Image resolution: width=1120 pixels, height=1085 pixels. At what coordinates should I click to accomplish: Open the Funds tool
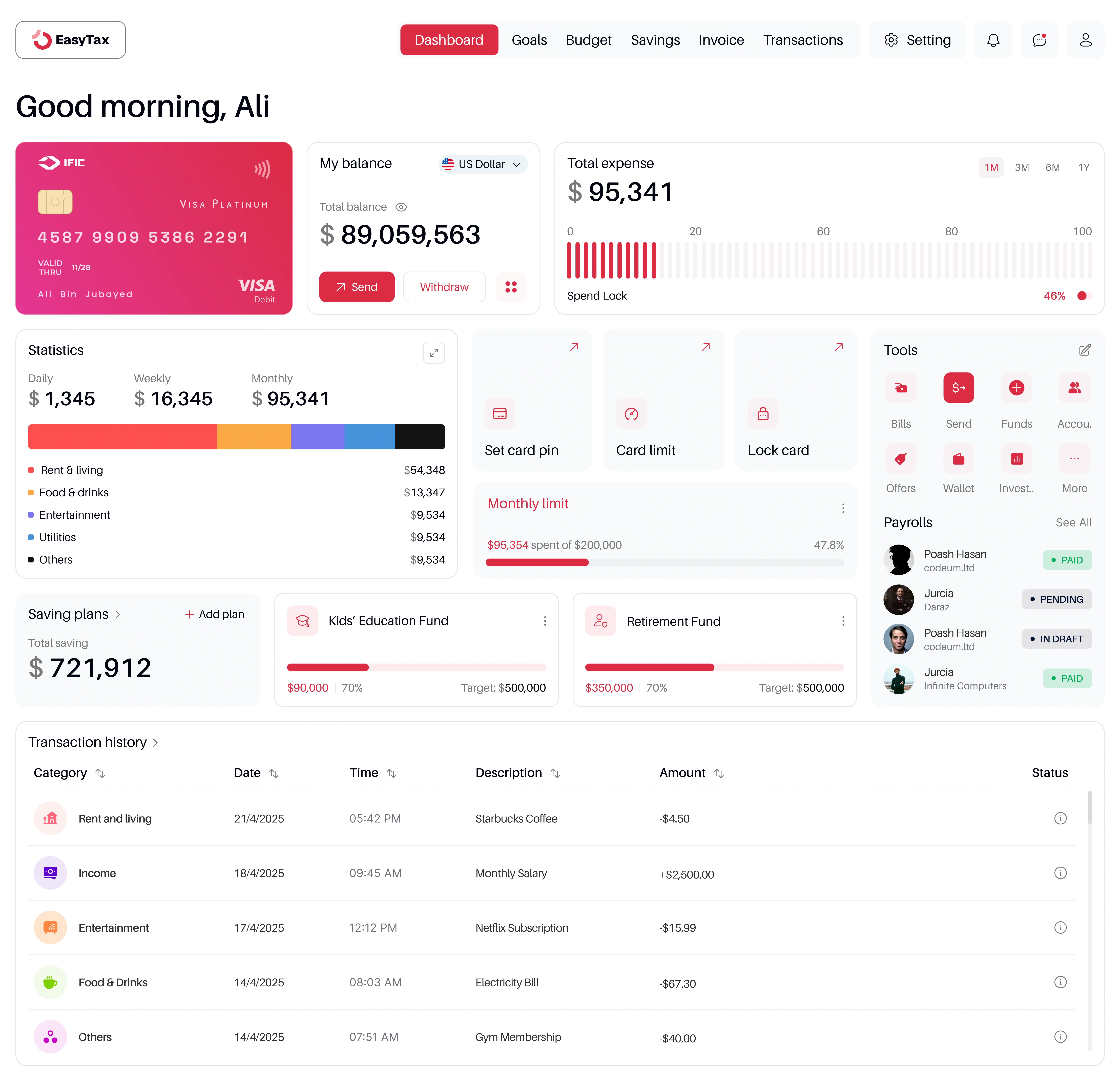click(1017, 388)
